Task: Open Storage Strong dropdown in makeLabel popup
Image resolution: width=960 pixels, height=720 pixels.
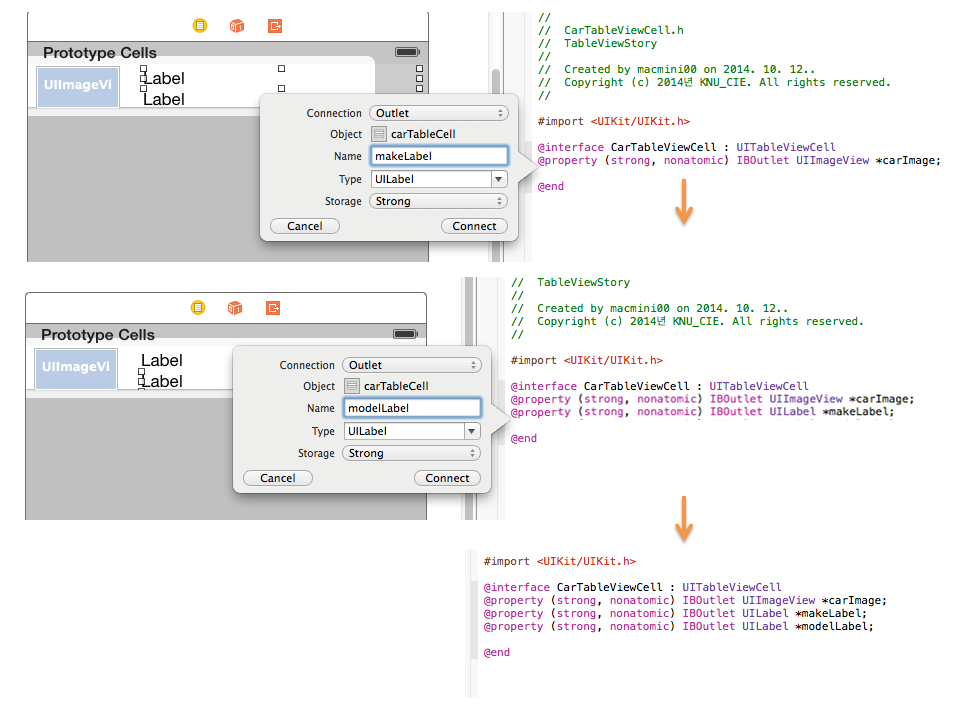Action: tap(438, 201)
